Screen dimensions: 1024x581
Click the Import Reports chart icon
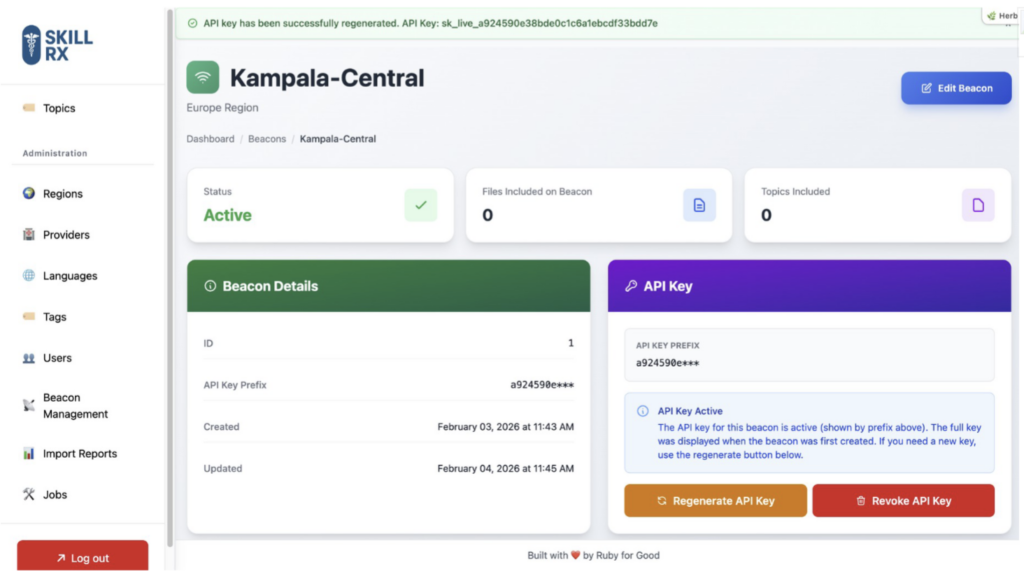pos(29,453)
